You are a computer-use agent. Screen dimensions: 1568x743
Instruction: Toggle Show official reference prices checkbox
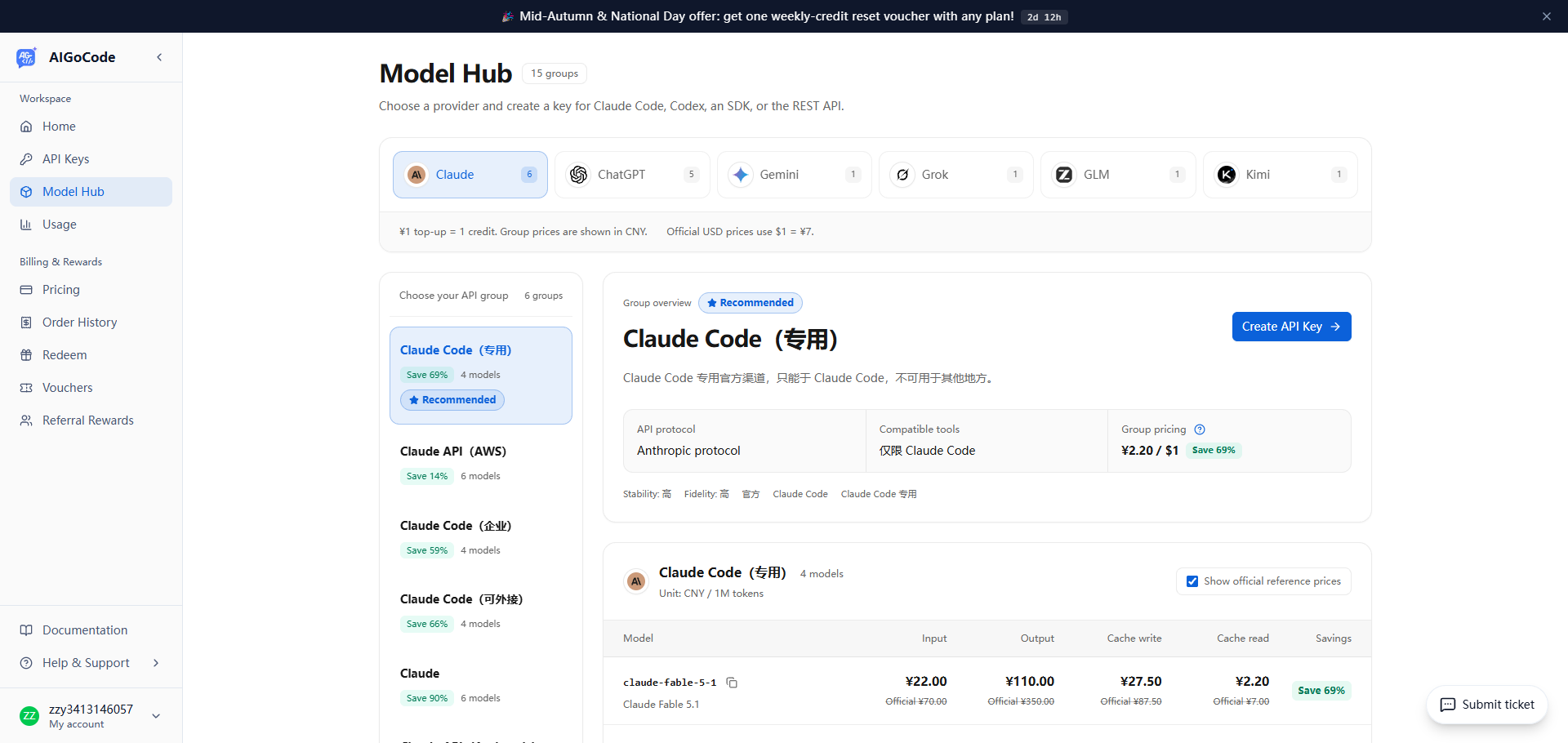tap(1192, 581)
